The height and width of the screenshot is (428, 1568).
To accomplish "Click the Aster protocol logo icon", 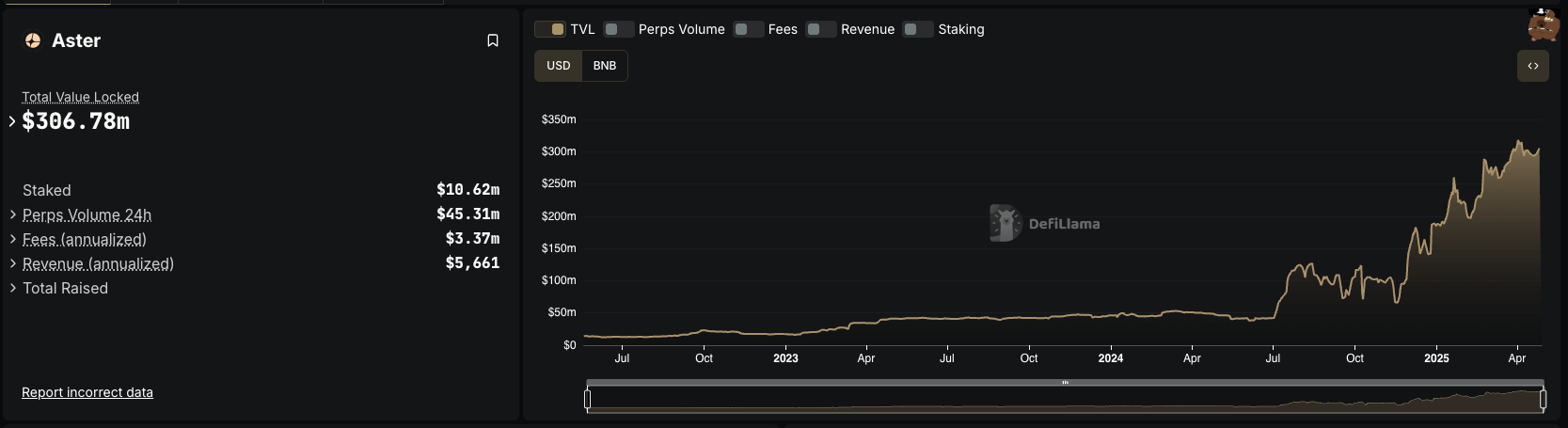I will 33,40.
